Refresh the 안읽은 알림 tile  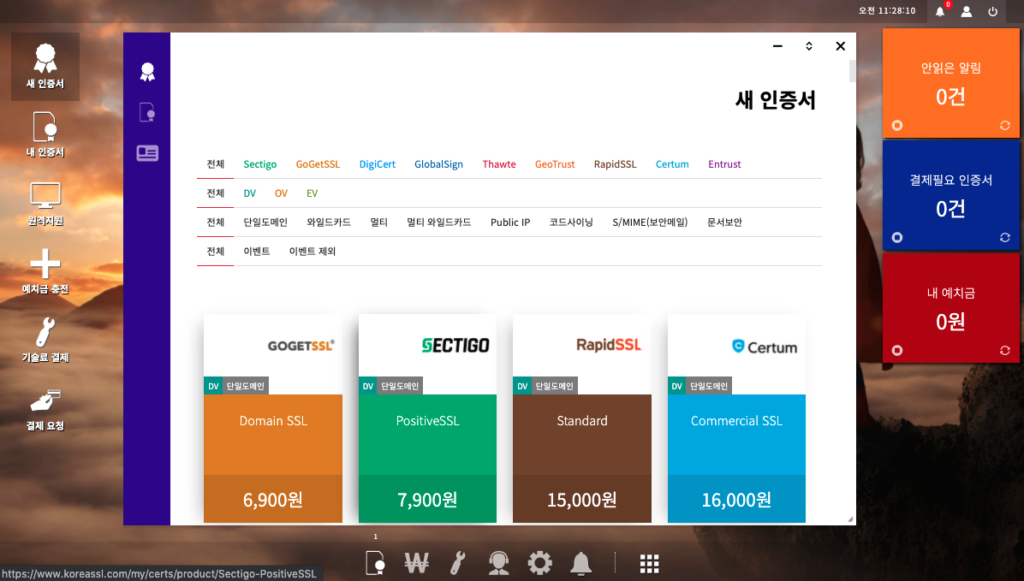click(x=1005, y=125)
